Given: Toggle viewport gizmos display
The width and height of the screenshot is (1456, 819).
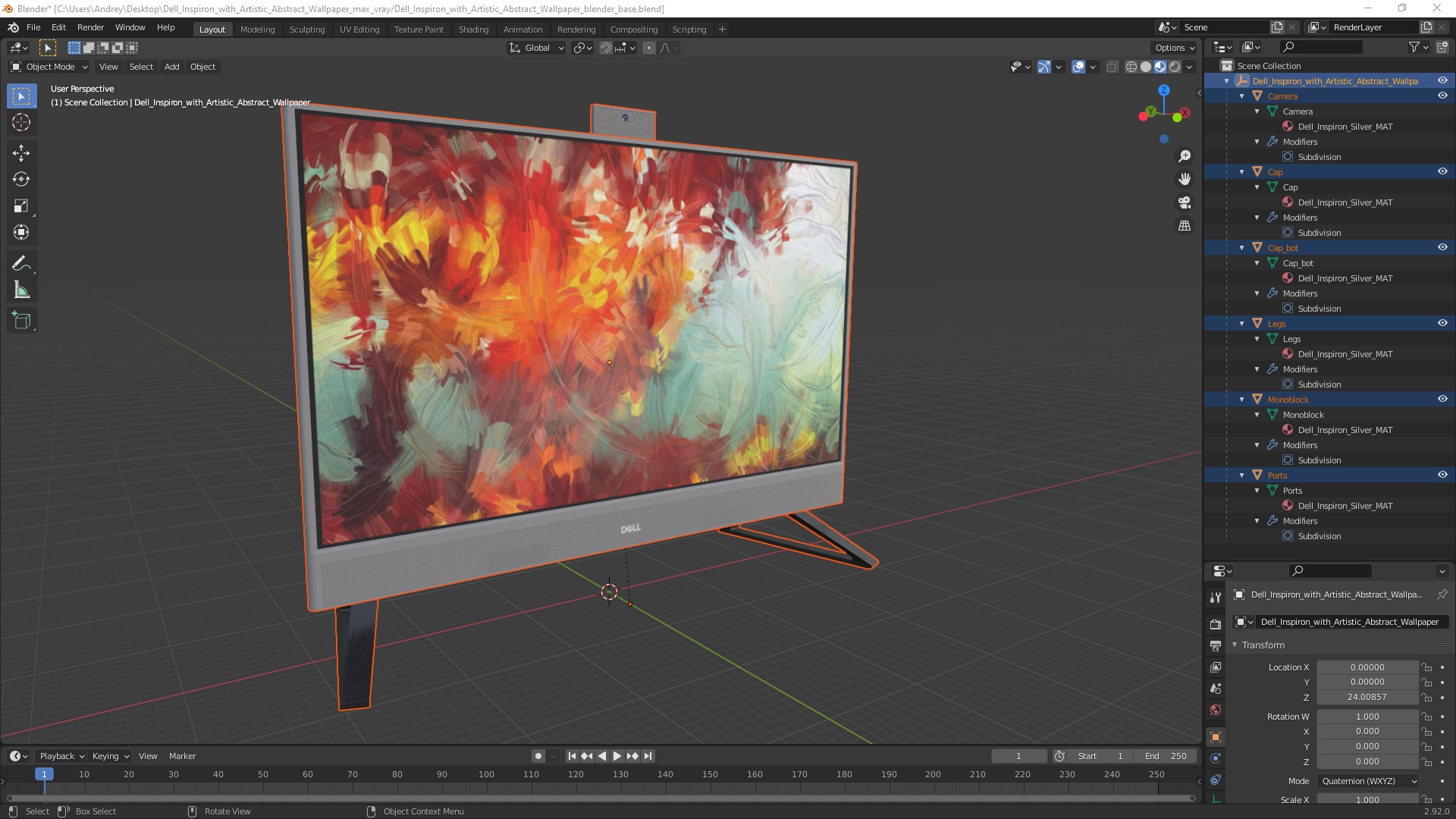Looking at the screenshot, I should coord(1044,67).
